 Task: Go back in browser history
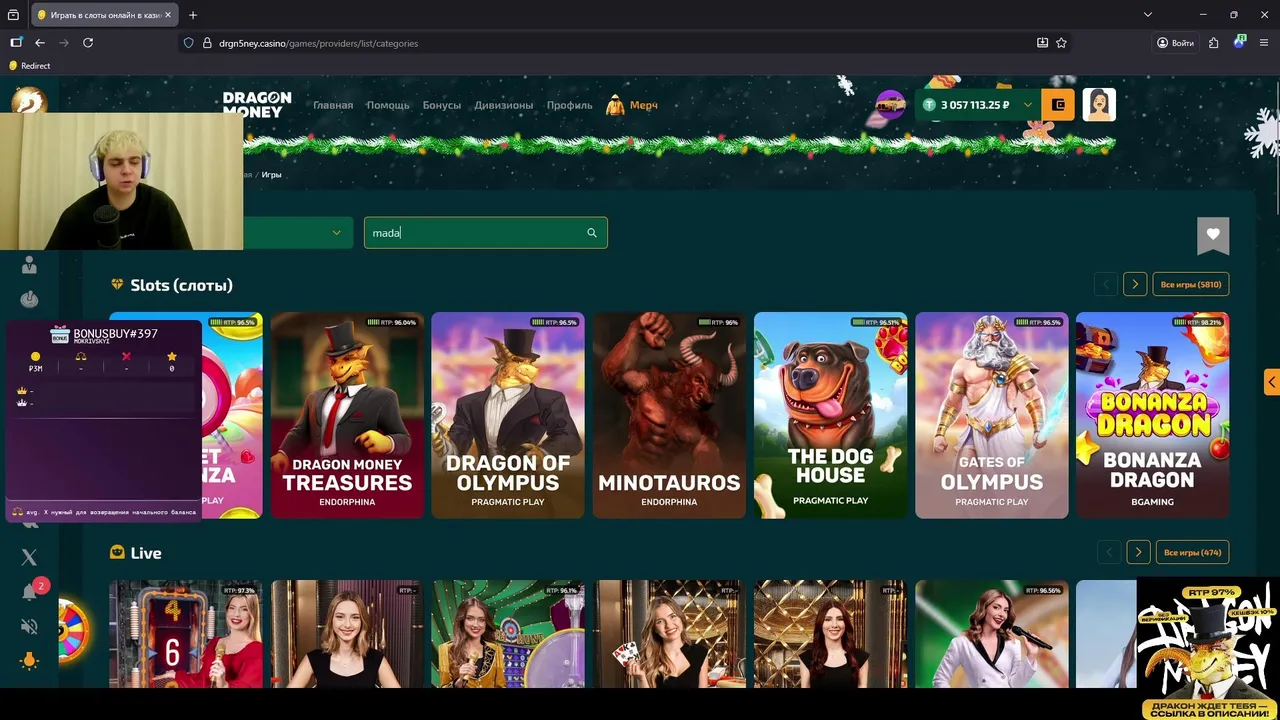pos(40,43)
